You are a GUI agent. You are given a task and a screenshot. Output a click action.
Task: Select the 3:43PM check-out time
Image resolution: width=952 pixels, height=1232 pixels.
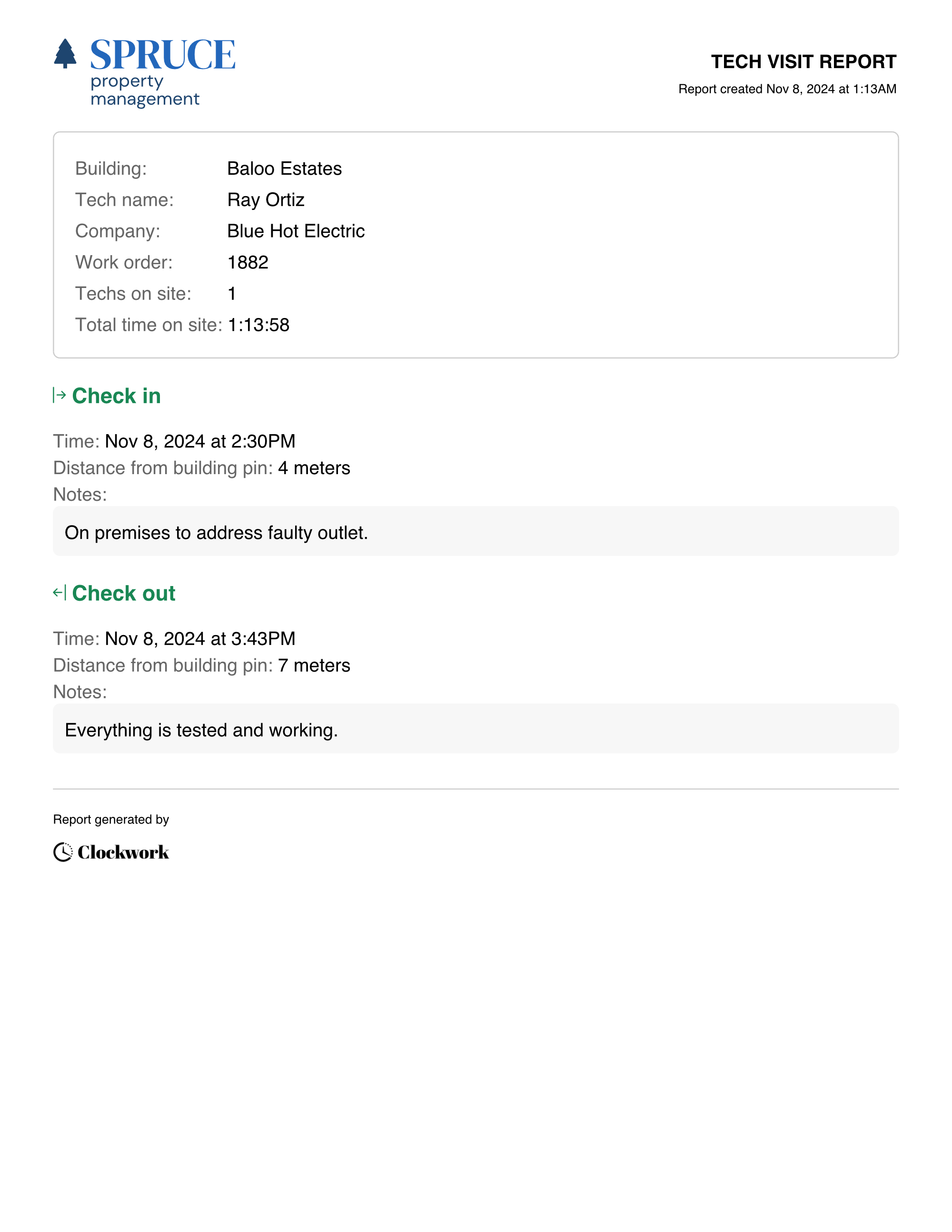point(199,638)
